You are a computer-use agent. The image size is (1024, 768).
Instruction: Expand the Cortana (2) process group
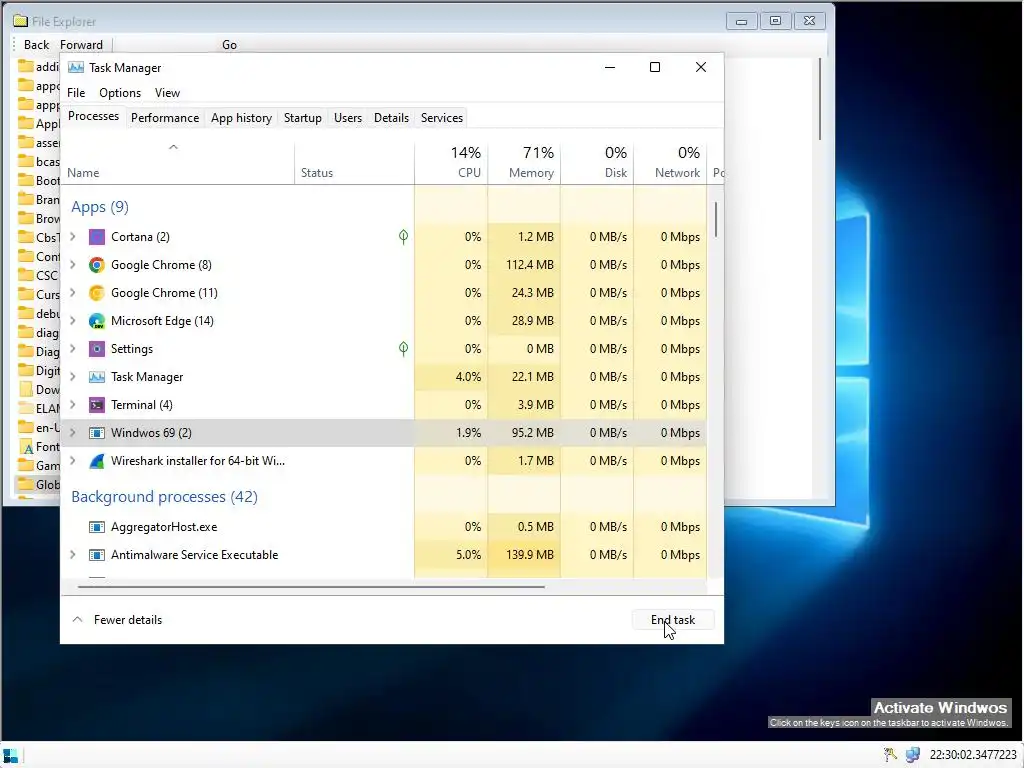click(72, 237)
